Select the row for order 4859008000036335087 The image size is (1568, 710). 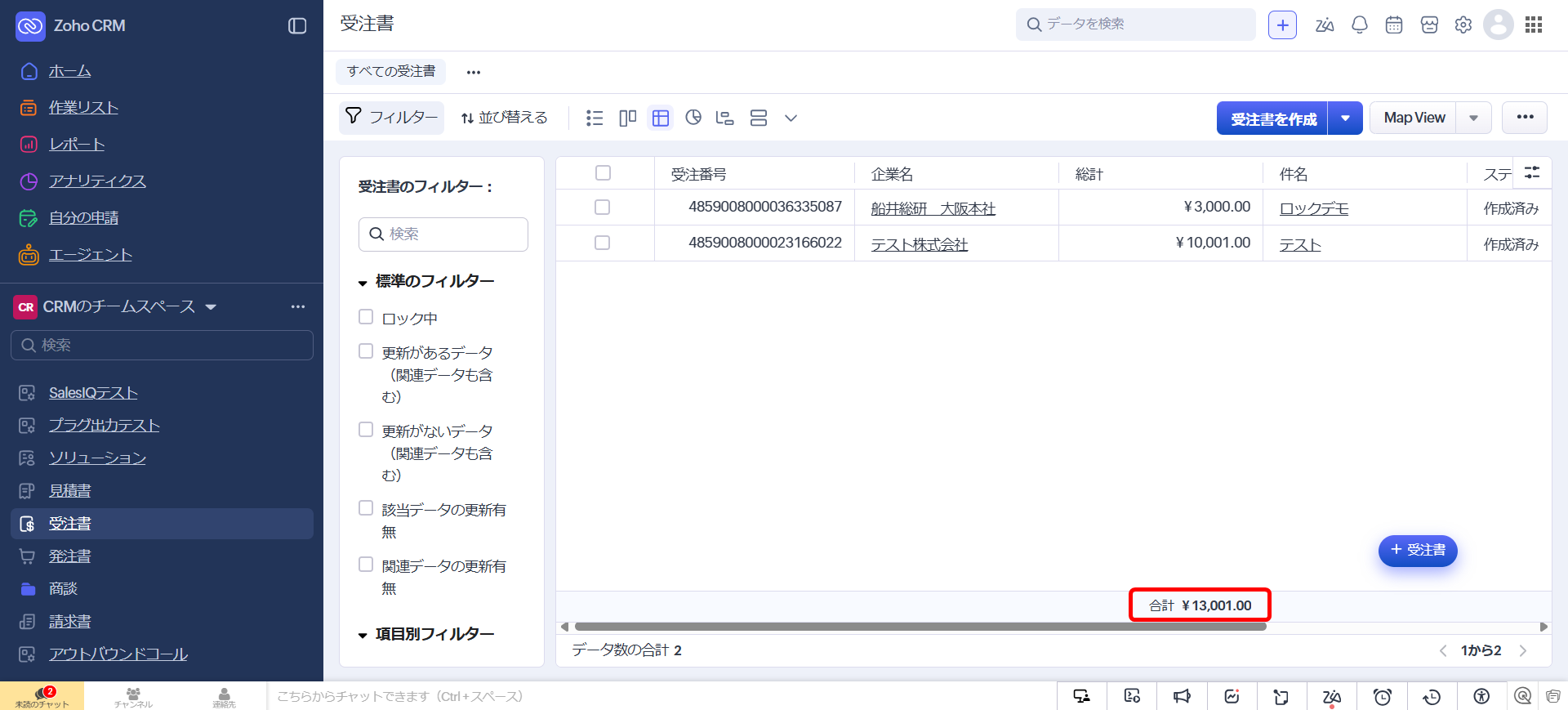(x=603, y=208)
